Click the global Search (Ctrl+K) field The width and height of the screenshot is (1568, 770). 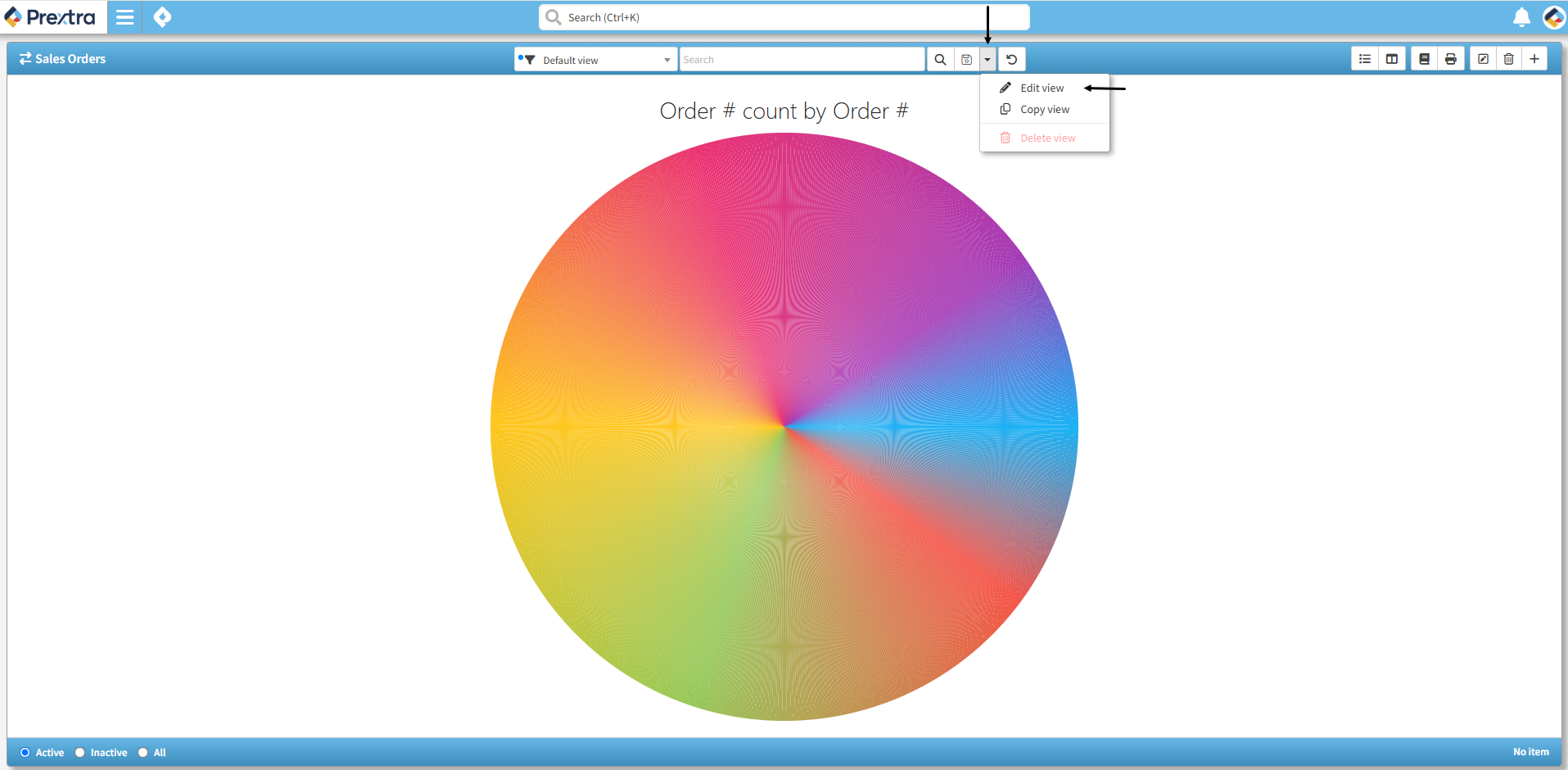point(784,17)
